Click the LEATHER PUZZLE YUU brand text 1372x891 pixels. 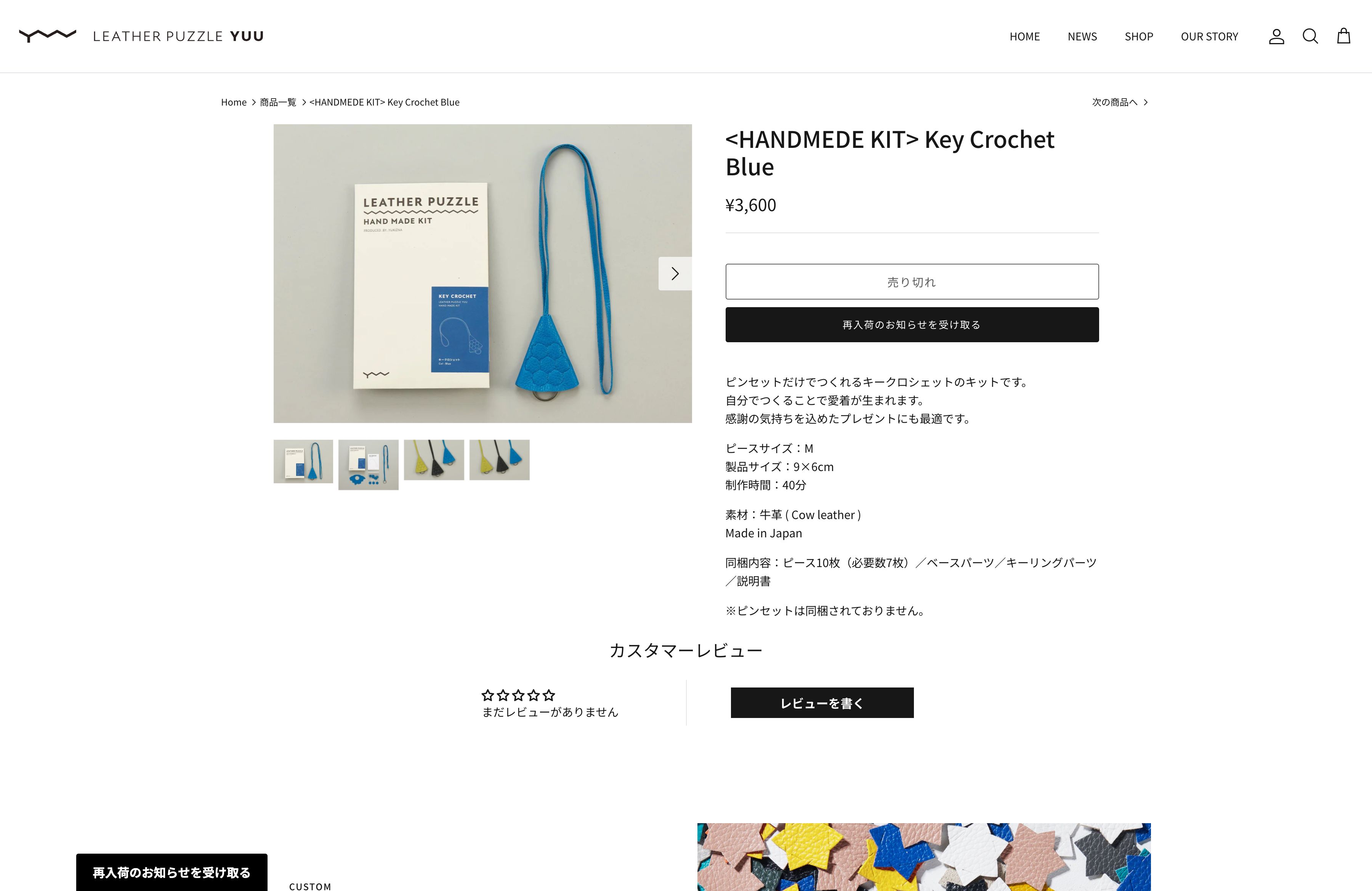(178, 36)
